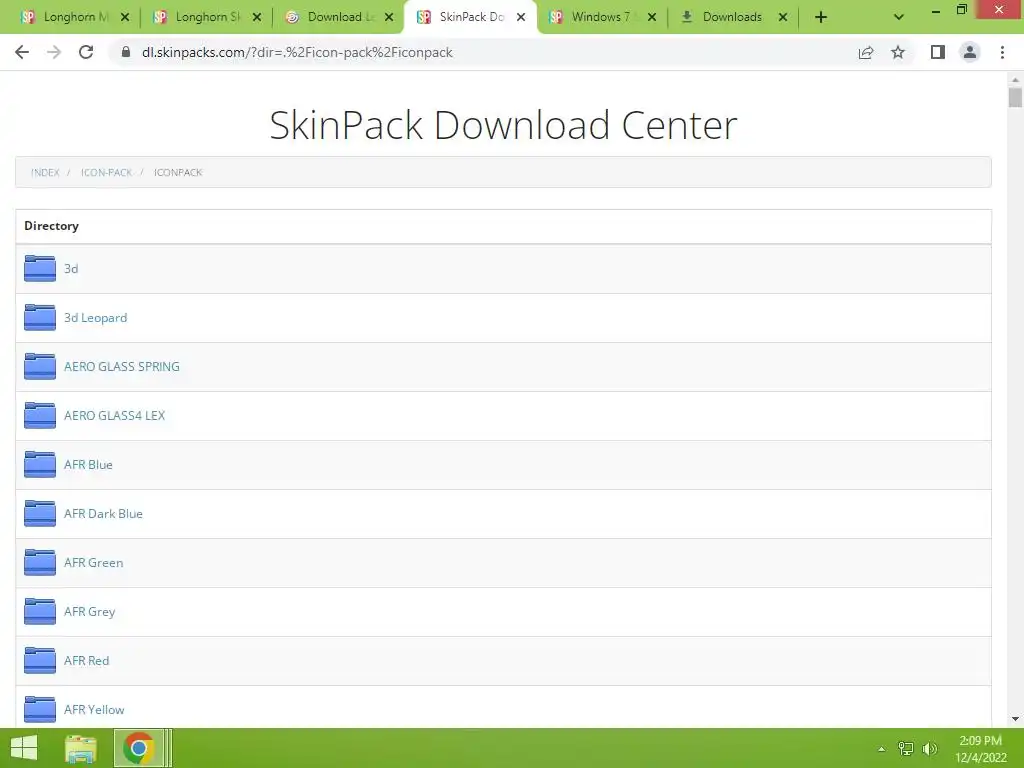This screenshot has width=1024, height=768.
Task: Open the AERO GLASS SPRING link
Action: click(121, 366)
